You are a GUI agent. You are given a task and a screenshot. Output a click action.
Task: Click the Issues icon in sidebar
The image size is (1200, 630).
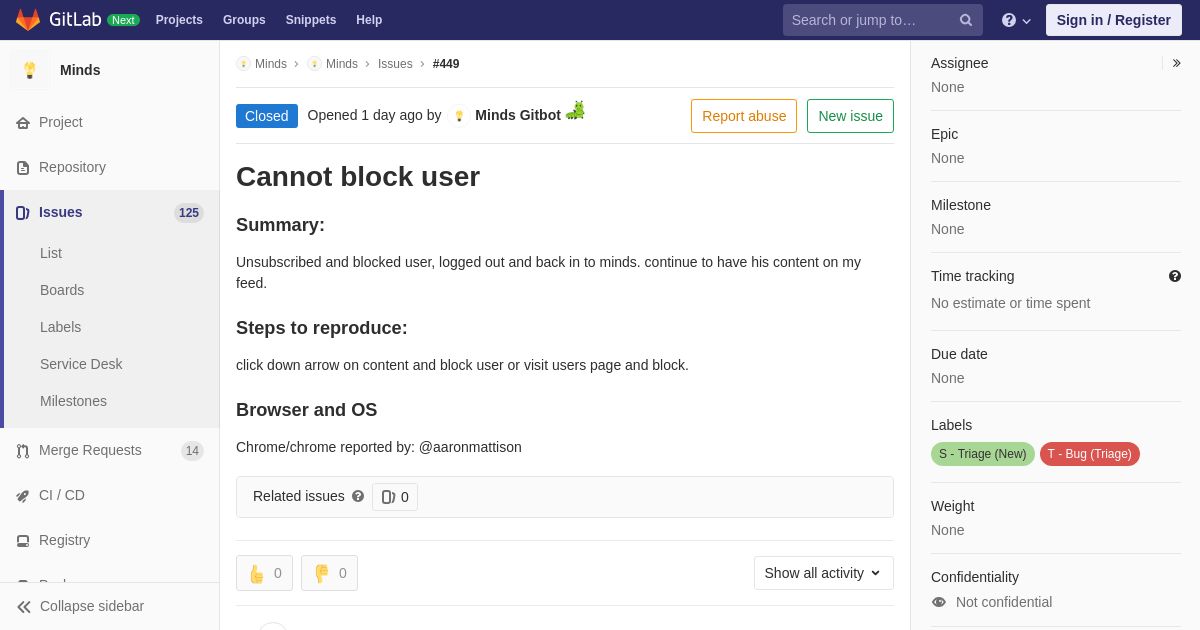click(23, 213)
